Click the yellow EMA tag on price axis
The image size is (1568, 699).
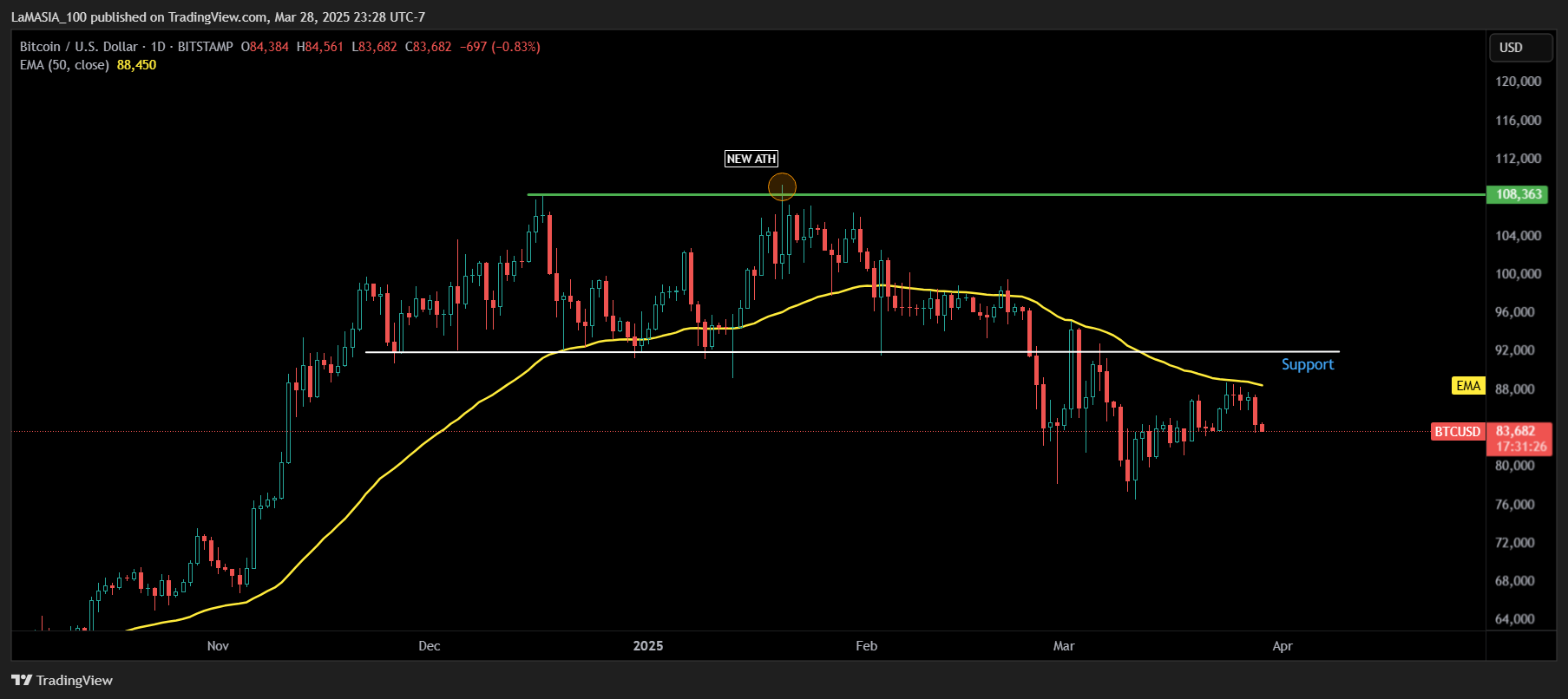pyautogui.click(x=1468, y=386)
